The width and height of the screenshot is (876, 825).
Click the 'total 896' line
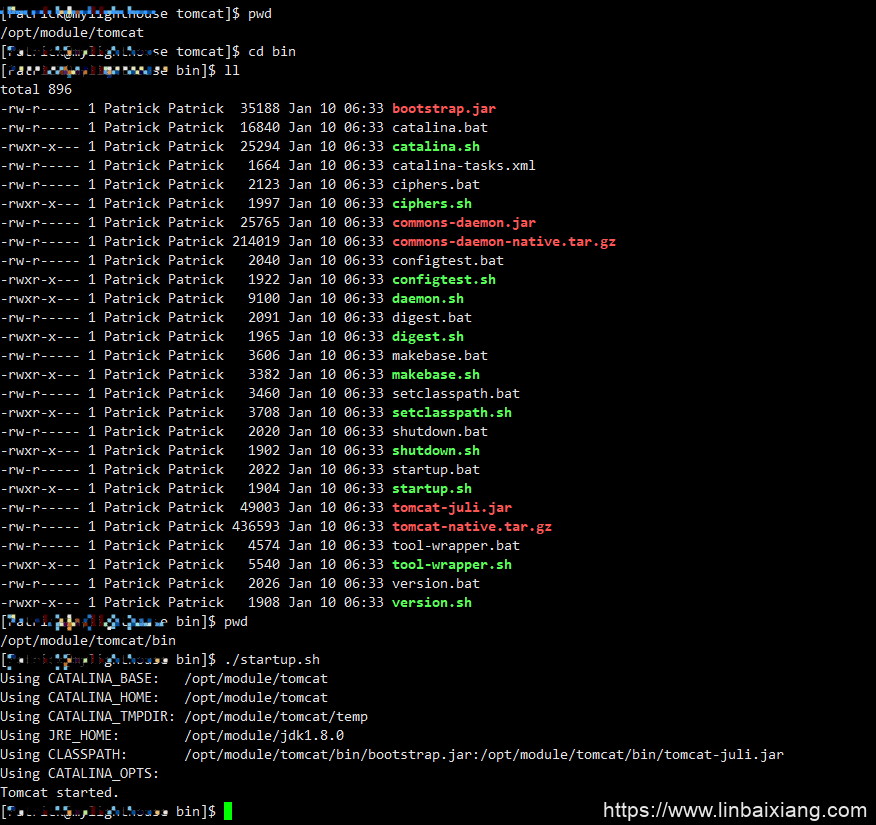[36, 89]
